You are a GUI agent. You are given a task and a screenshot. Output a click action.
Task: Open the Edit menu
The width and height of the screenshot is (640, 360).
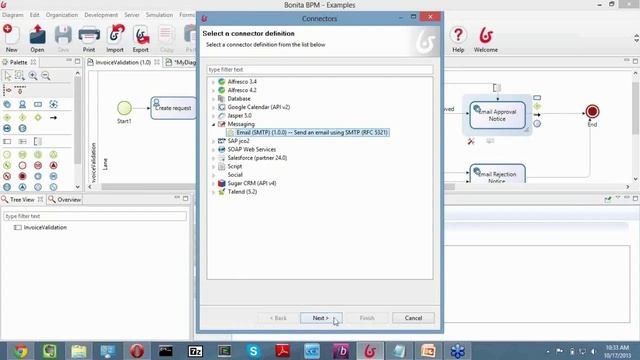point(35,15)
